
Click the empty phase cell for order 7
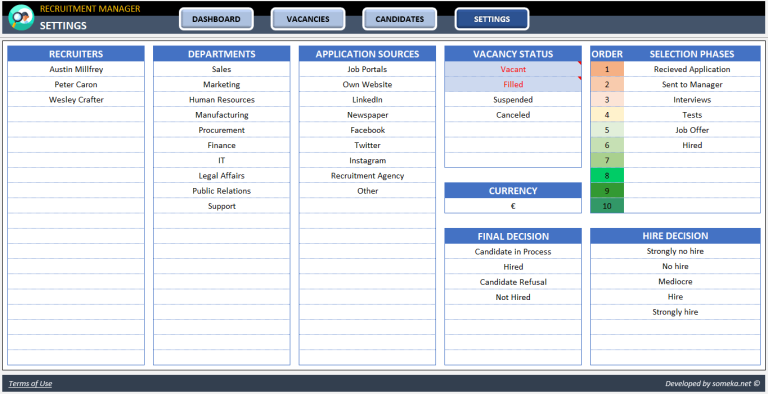pyautogui.click(x=692, y=160)
